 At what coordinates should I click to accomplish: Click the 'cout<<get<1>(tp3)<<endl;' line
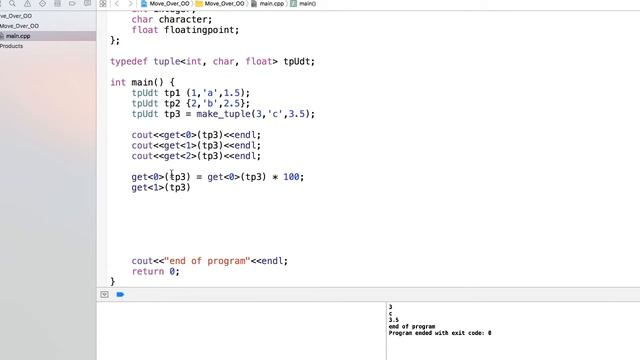click(x=196, y=145)
